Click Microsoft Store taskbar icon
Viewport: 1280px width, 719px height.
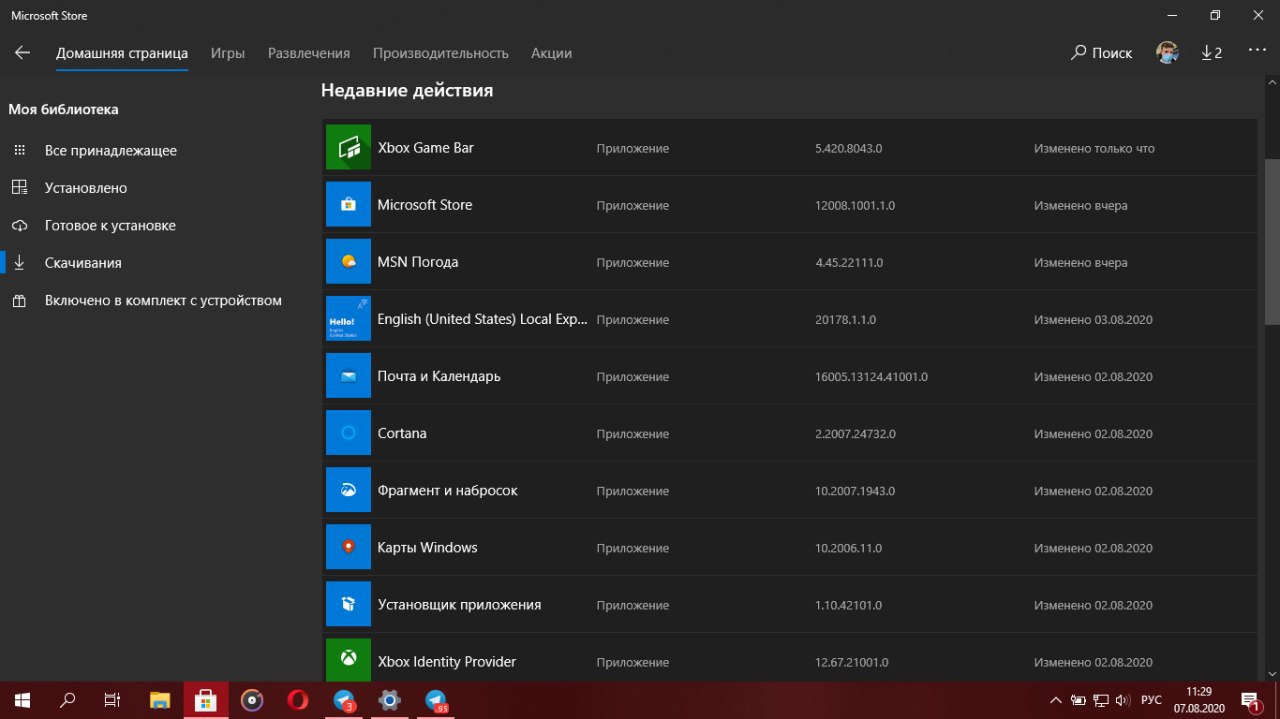(x=206, y=700)
